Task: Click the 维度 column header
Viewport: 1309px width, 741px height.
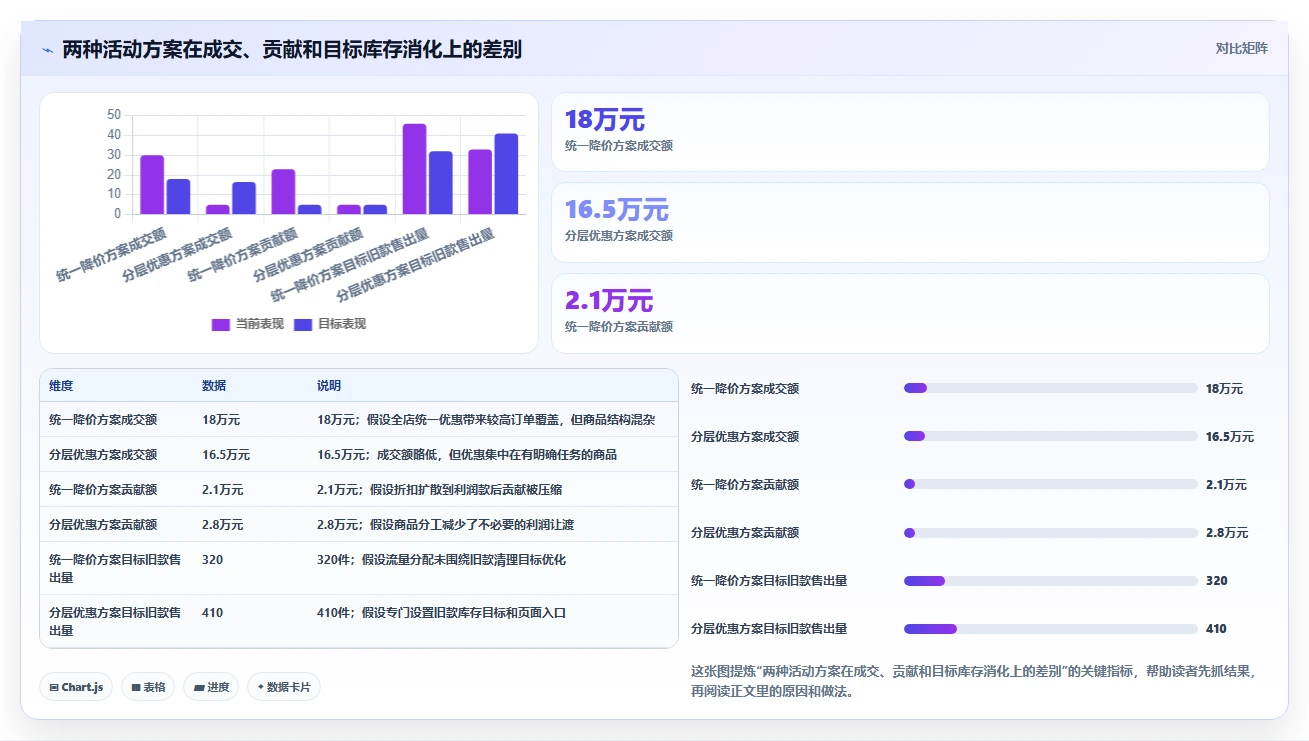Action: pyautogui.click(x=61, y=386)
